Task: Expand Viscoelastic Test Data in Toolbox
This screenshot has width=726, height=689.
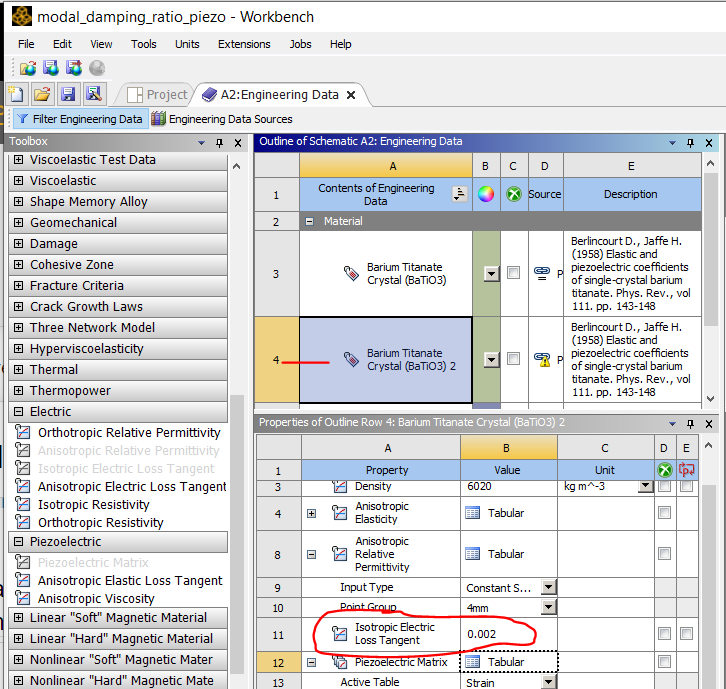Action: pos(19,160)
